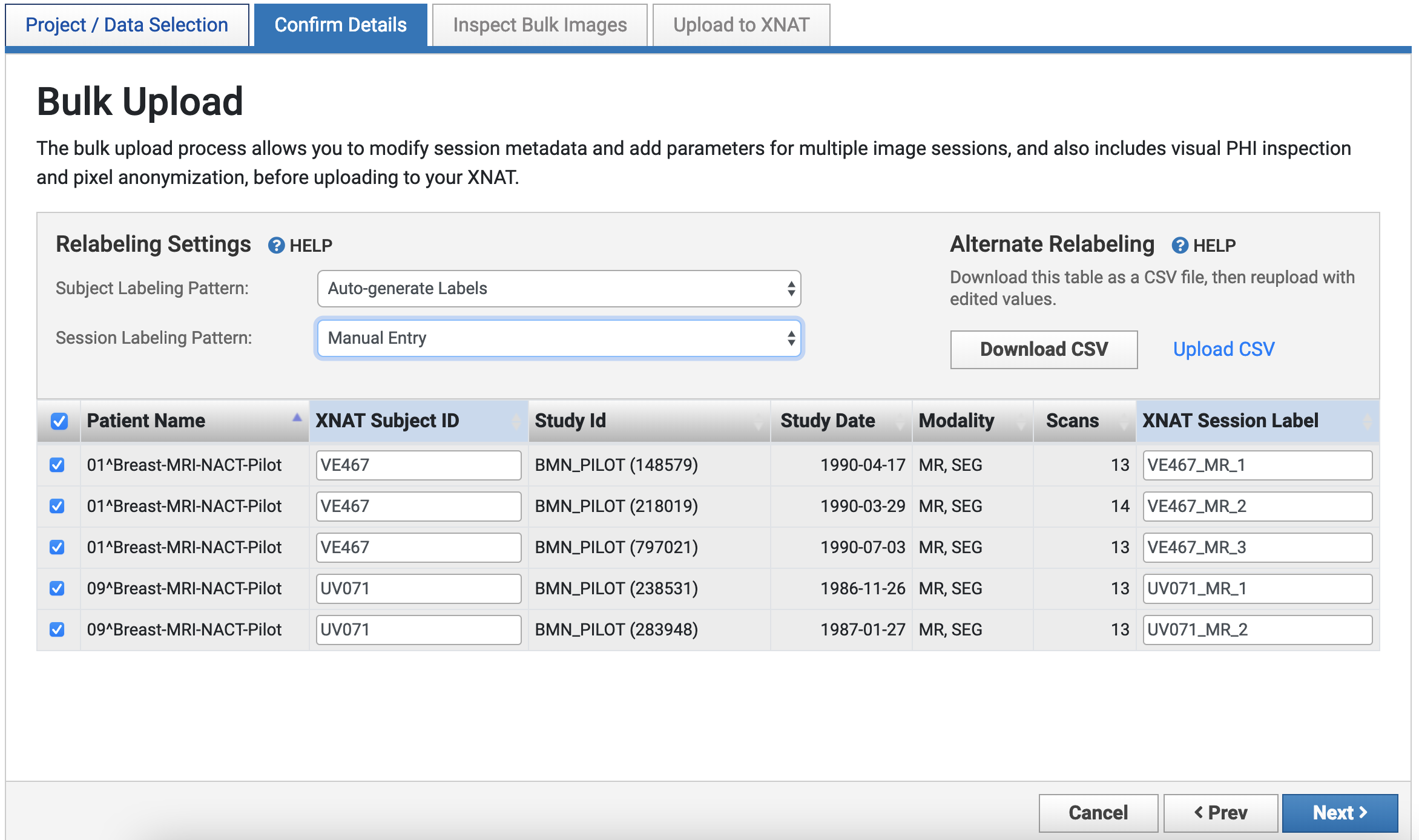Uncheck the BMN_PILOT (148579) row checkbox
This screenshot has height=840, width=1419.
coord(58,465)
